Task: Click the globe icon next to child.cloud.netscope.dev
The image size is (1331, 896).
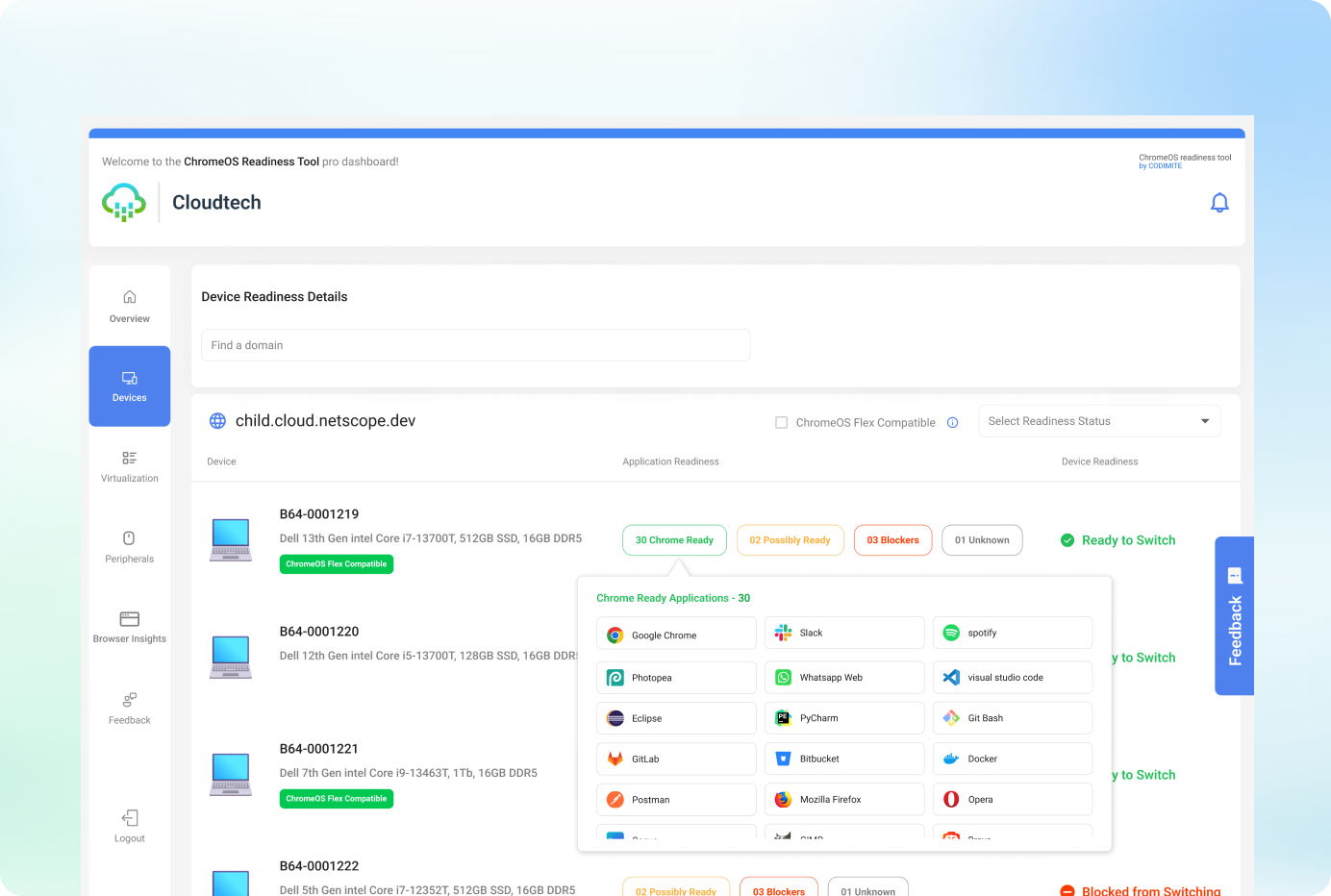Action: click(x=217, y=420)
